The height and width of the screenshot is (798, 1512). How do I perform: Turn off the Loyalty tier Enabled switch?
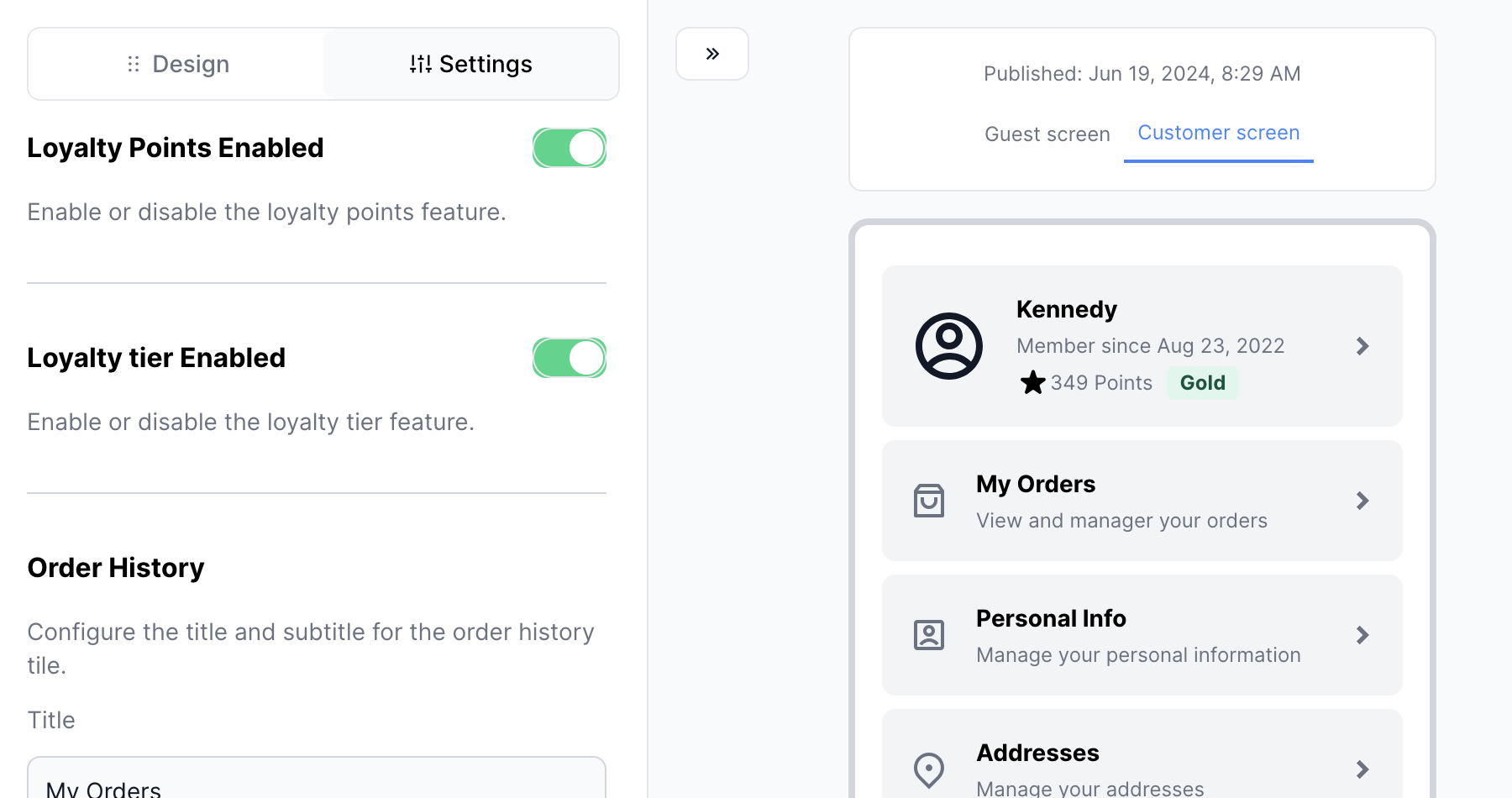point(570,358)
